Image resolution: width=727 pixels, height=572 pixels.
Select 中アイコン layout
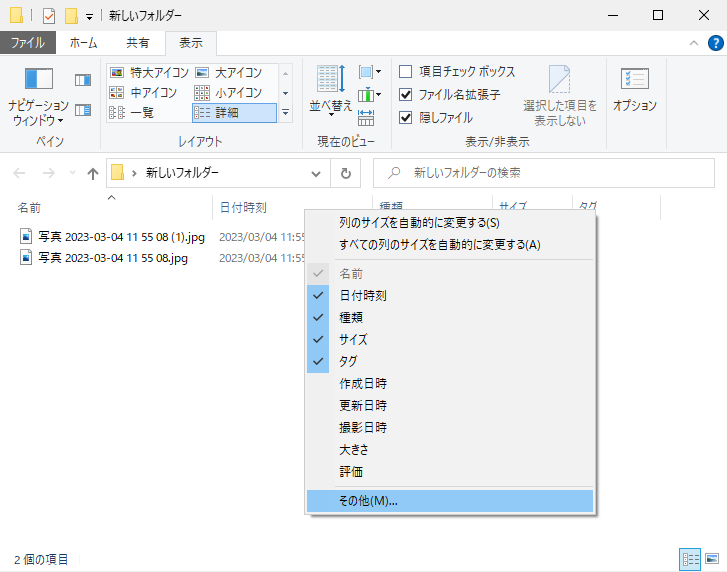149,93
